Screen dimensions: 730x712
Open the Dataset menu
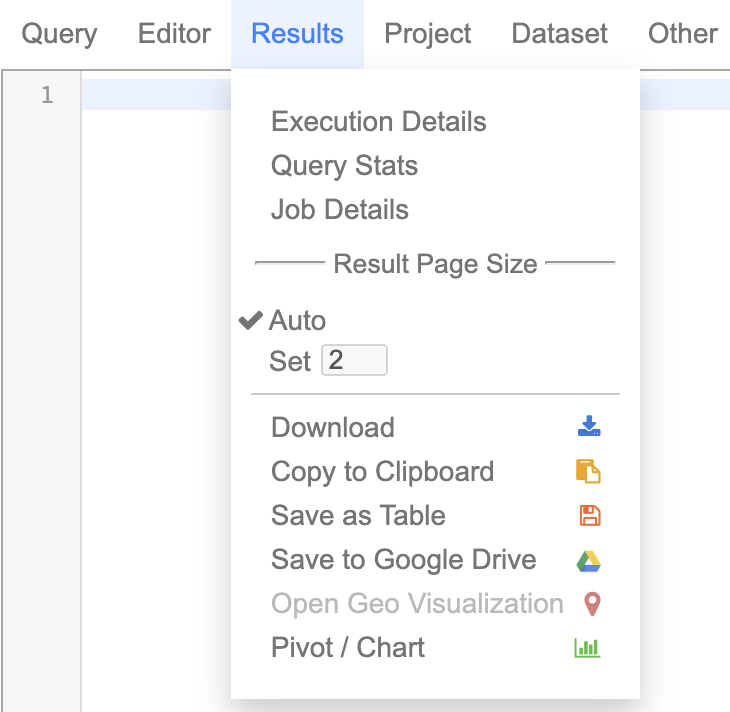559,34
